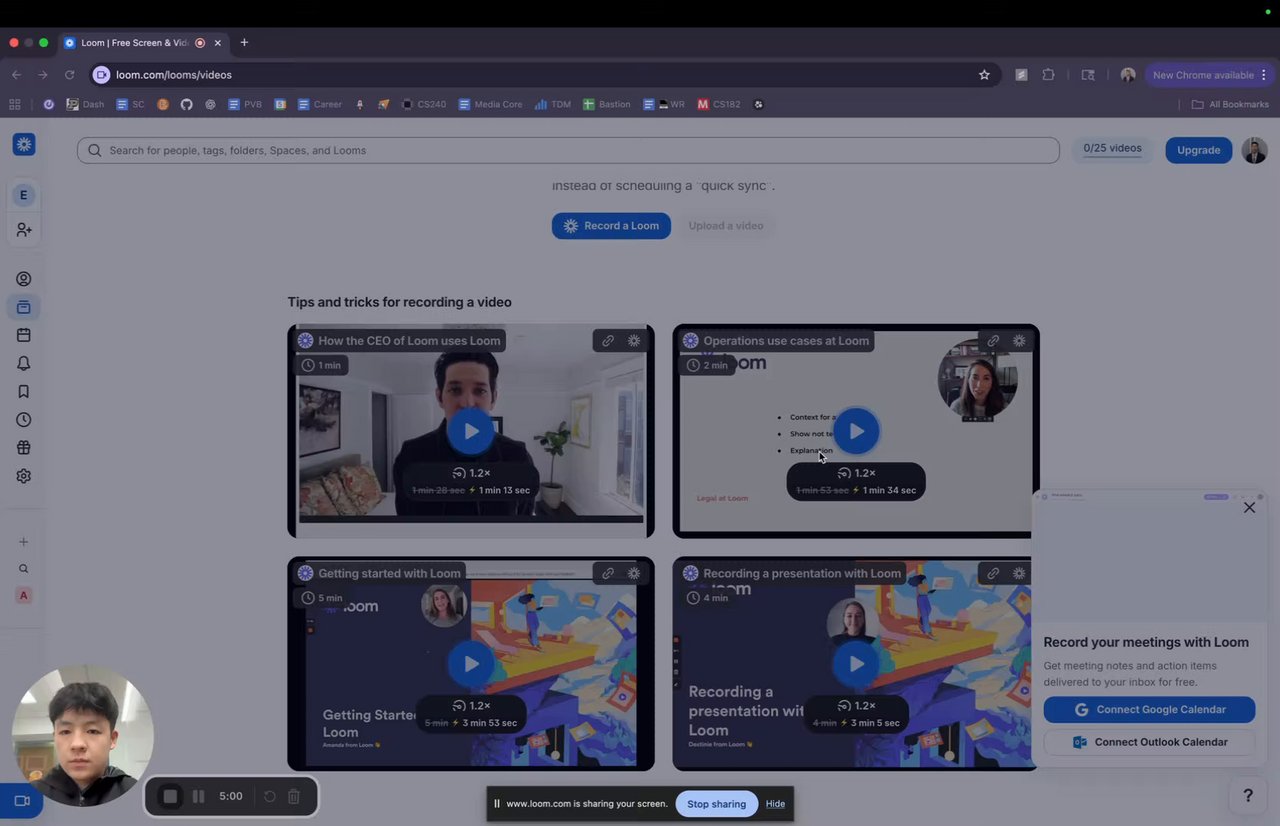Click the Upgrade button
Viewport: 1280px width, 826px height.
point(1198,150)
